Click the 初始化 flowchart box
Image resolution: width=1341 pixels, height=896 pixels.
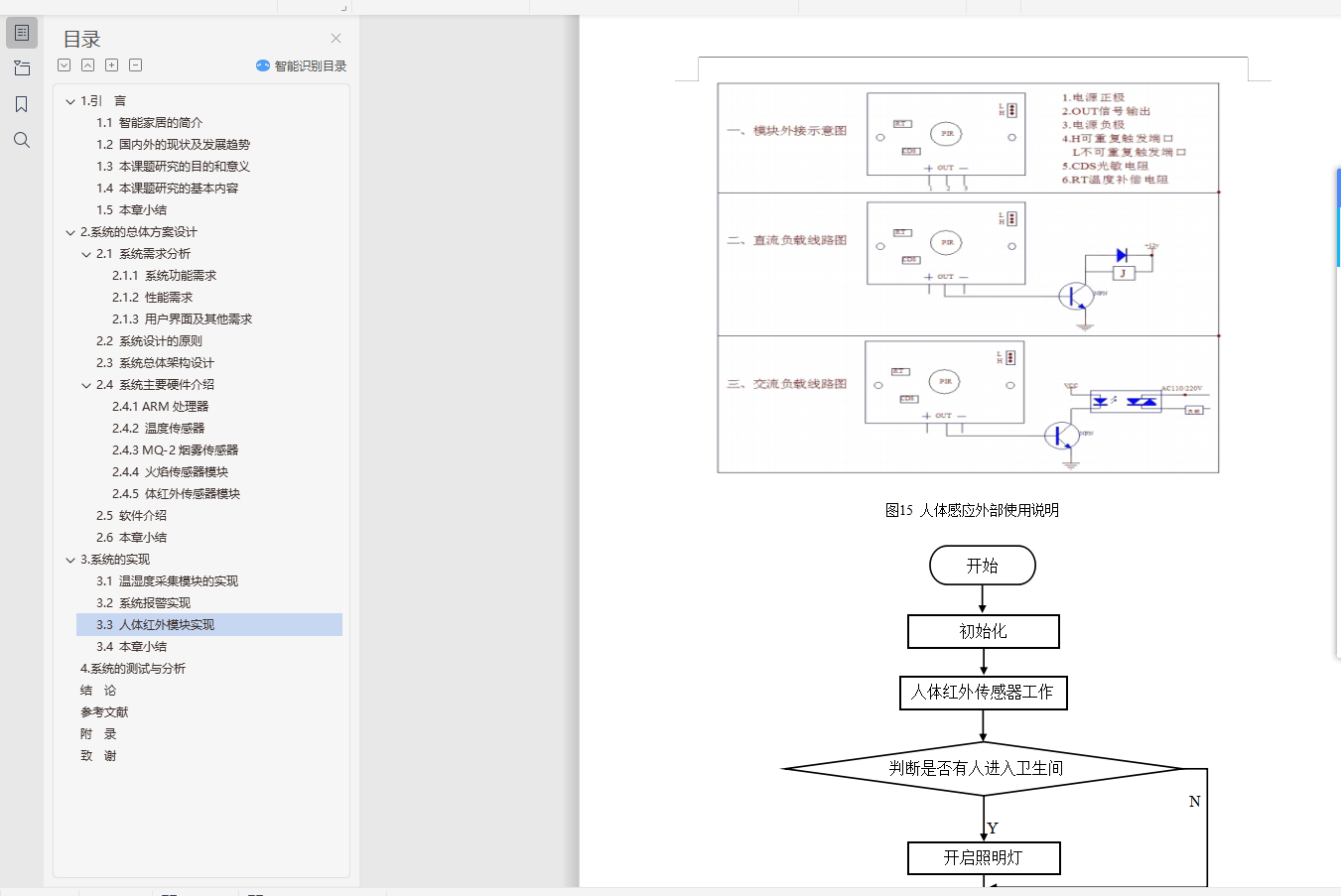click(984, 631)
